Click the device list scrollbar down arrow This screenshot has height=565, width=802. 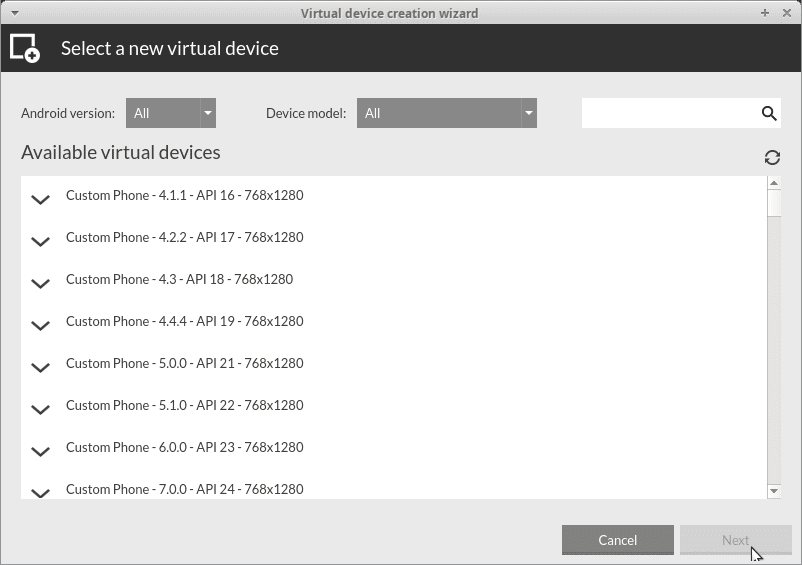[x=774, y=491]
